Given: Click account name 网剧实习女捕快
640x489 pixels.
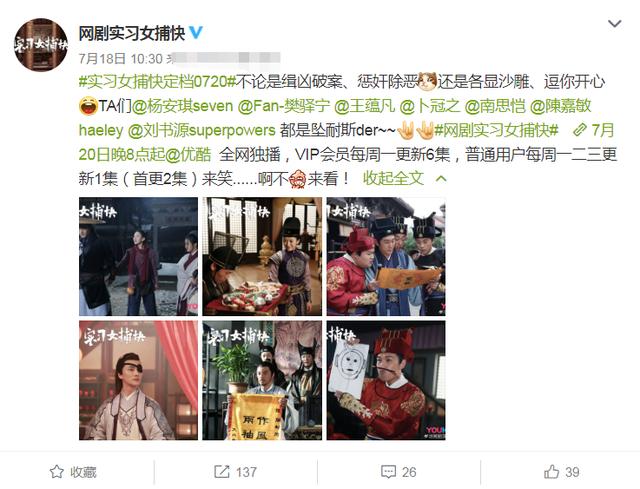Looking at the screenshot, I should click(x=132, y=33).
